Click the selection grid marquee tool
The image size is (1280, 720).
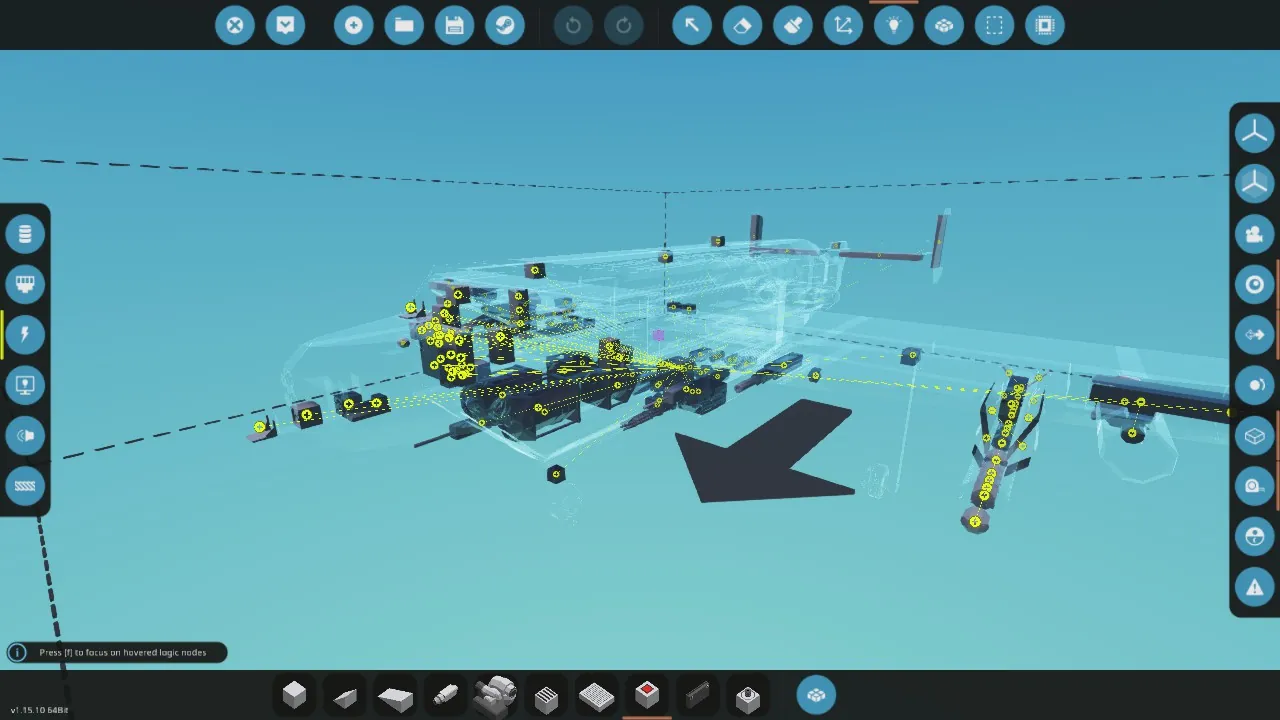coord(995,25)
